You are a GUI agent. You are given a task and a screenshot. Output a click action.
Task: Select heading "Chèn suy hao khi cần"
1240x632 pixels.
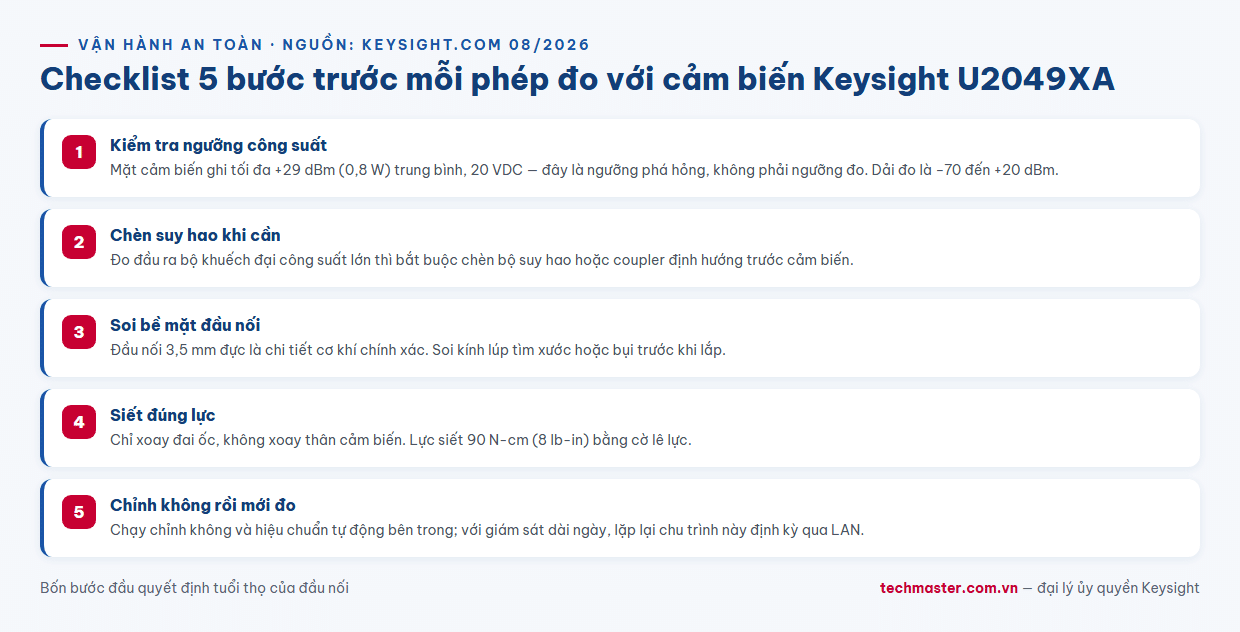point(195,236)
